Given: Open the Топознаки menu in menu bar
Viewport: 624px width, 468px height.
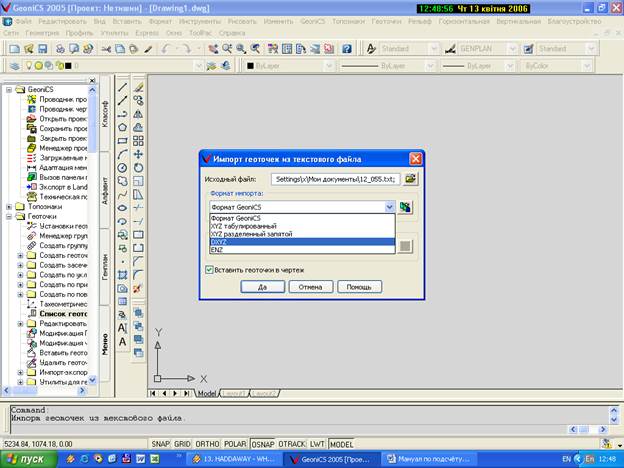Looking at the screenshot, I should 348,21.
